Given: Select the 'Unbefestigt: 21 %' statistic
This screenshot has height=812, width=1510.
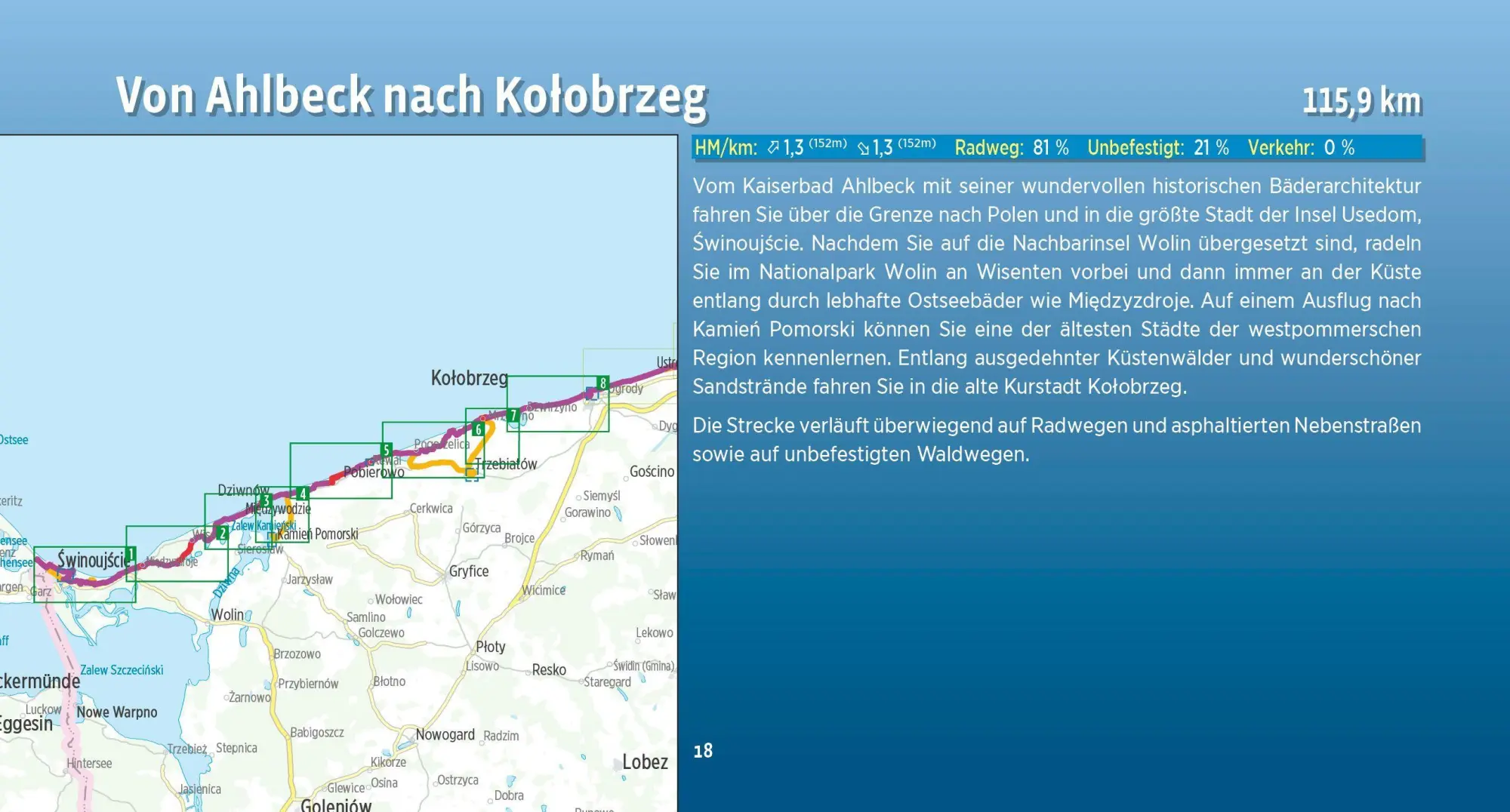Looking at the screenshot, I should tap(1158, 147).
